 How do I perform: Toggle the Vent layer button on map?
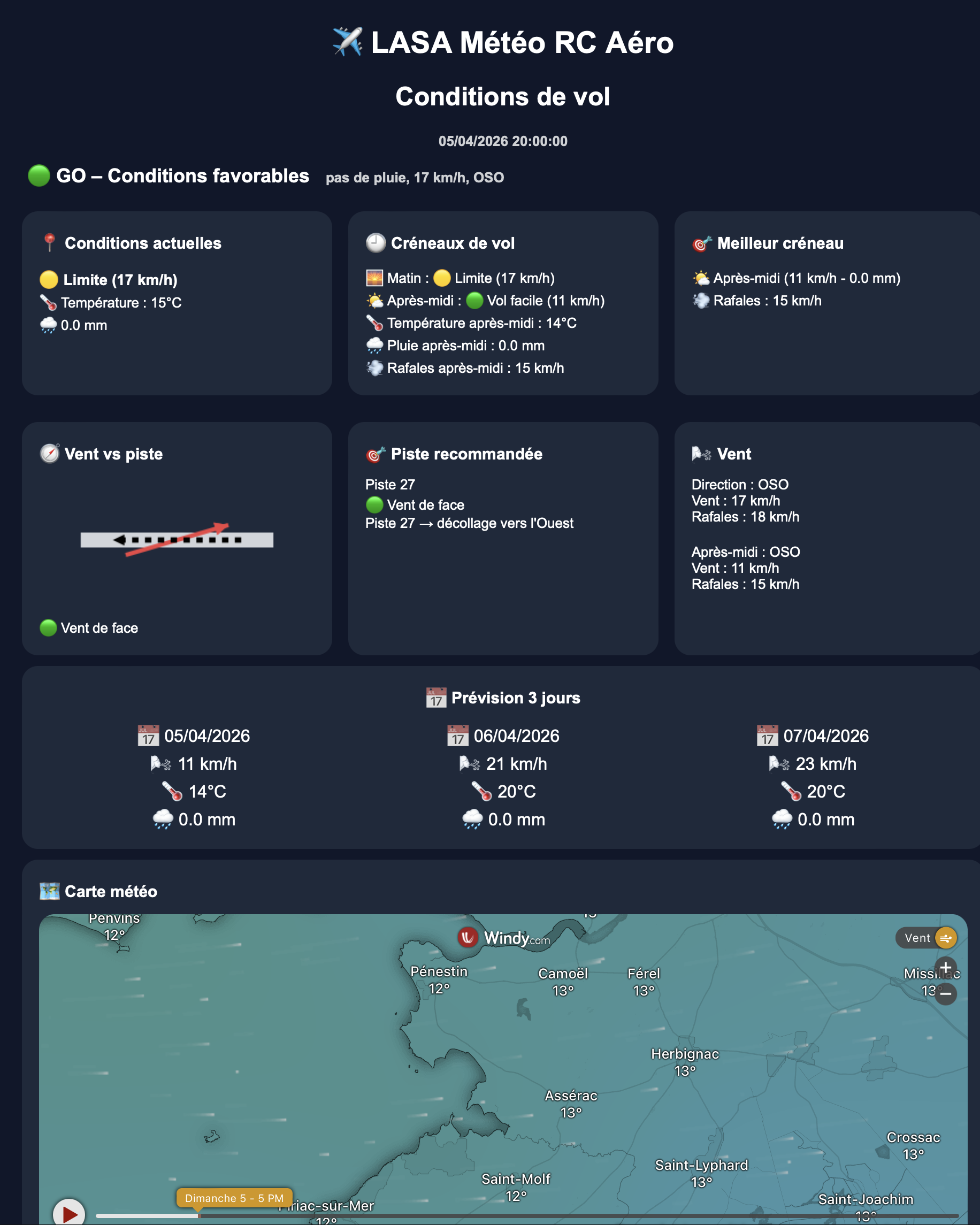(x=926, y=938)
